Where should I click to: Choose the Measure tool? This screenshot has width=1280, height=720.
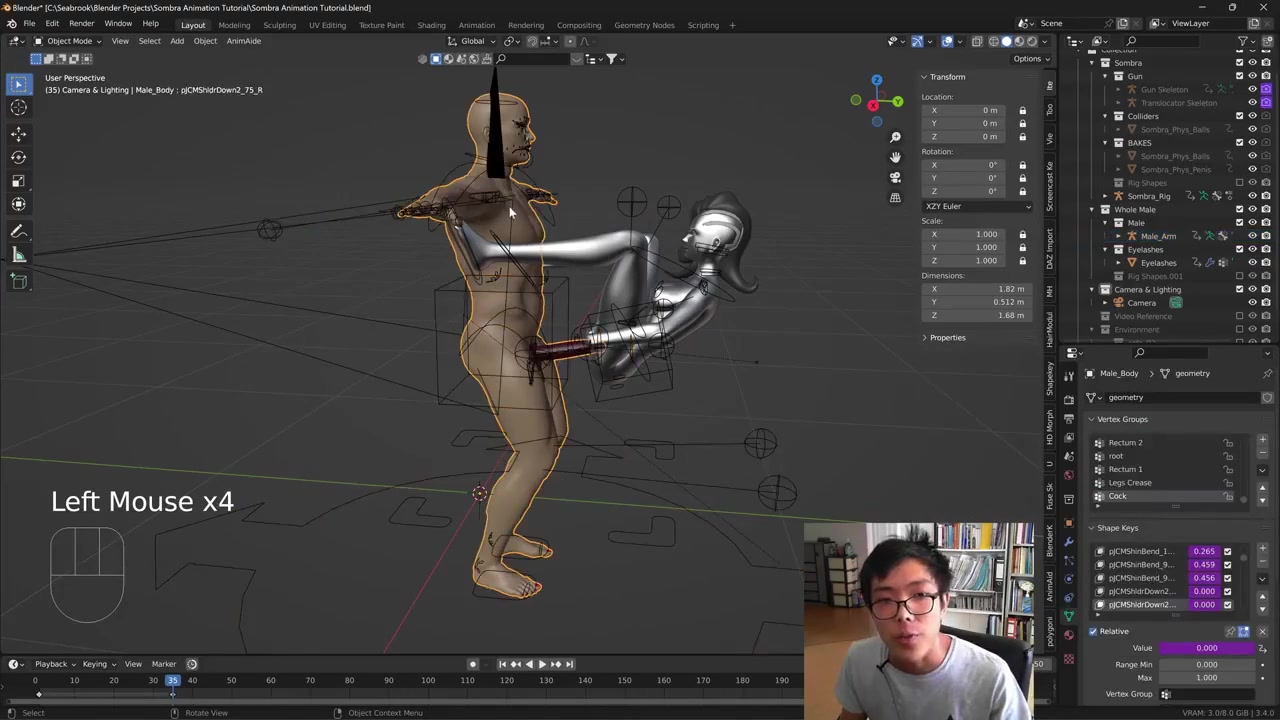18,255
